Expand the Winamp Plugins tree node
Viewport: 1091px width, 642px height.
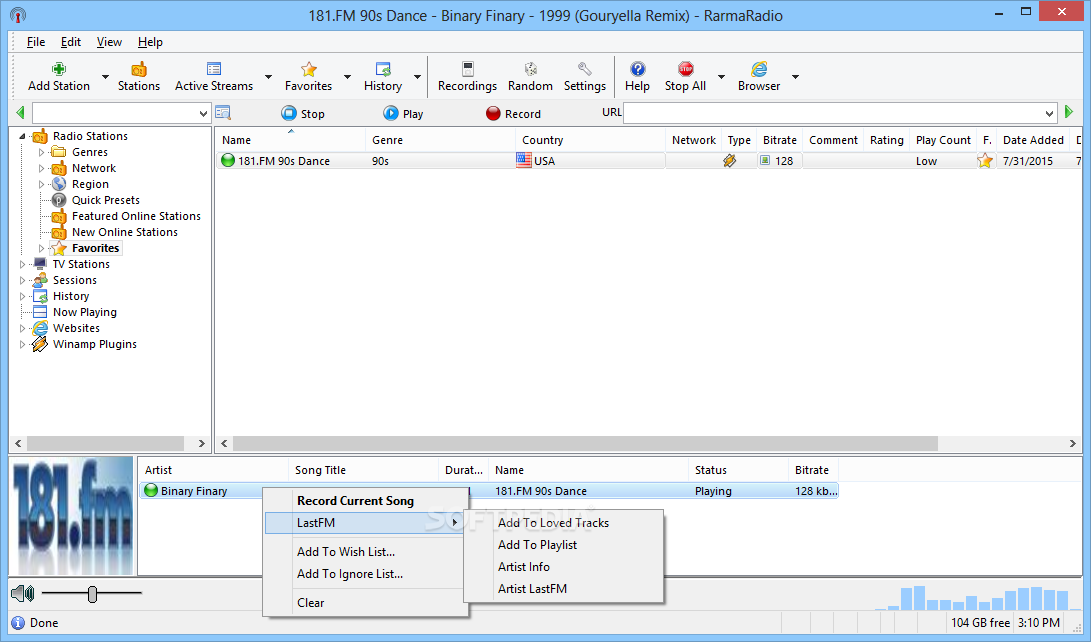coord(22,344)
